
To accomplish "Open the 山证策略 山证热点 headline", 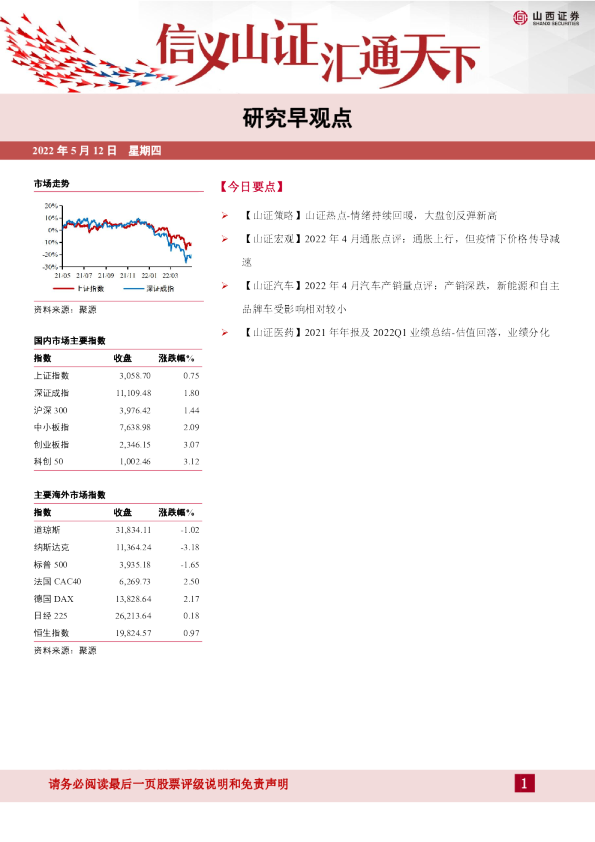I will [369, 215].
